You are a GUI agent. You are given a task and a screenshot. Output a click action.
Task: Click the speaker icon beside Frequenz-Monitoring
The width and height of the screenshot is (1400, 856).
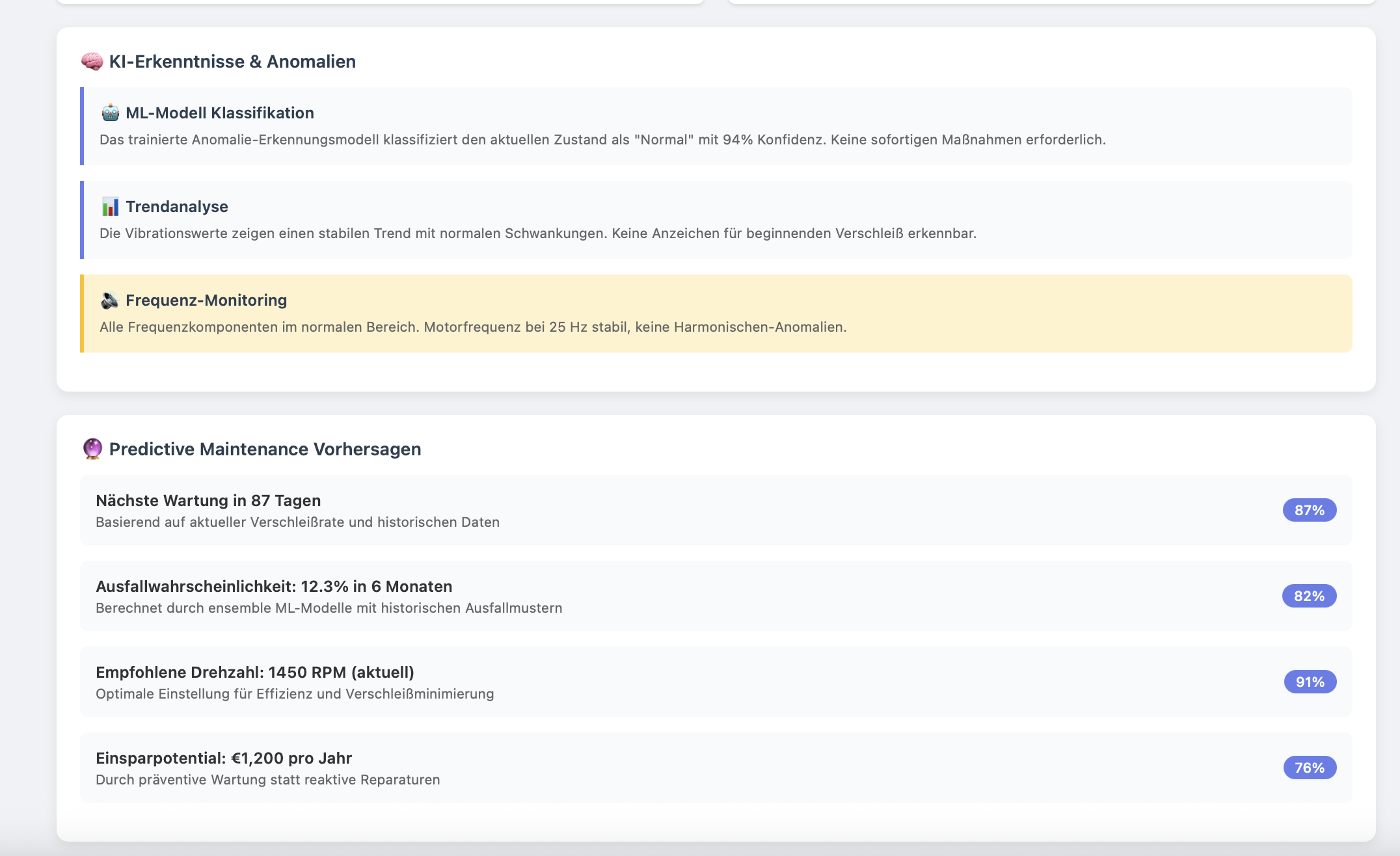(x=110, y=301)
